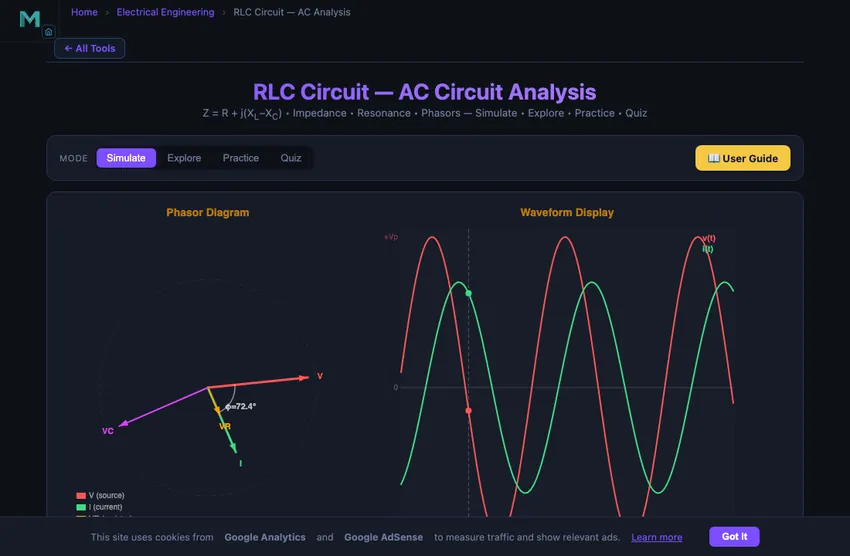Open the User Guide

[x=742, y=158]
